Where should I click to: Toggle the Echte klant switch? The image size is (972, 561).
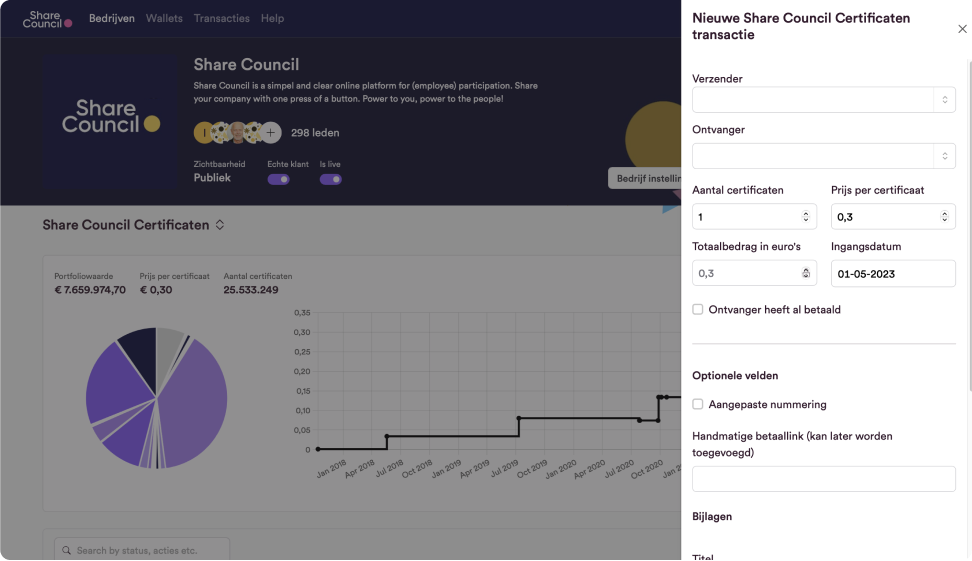pos(278,179)
